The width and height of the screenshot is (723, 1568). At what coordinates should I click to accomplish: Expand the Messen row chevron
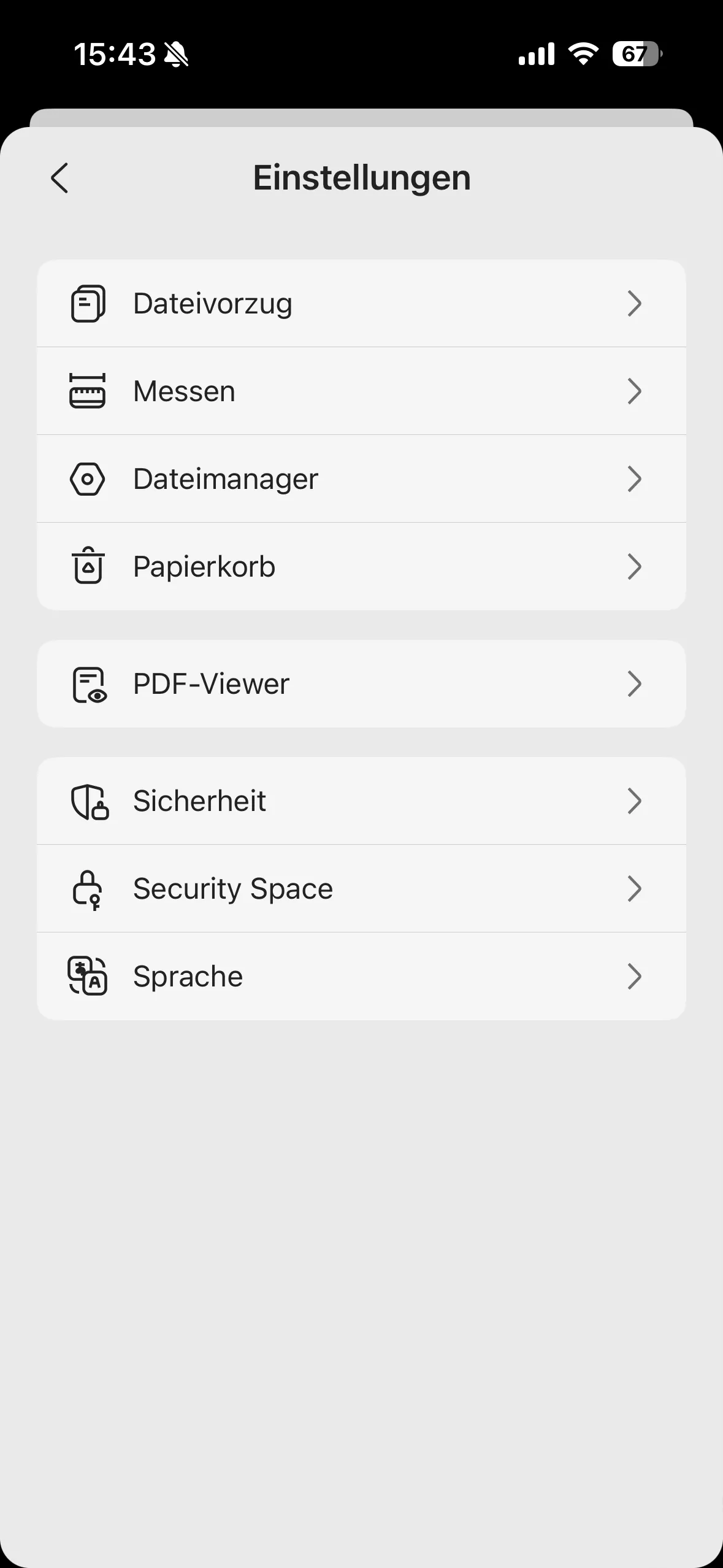pyautogui.click(x=635, y=391)
